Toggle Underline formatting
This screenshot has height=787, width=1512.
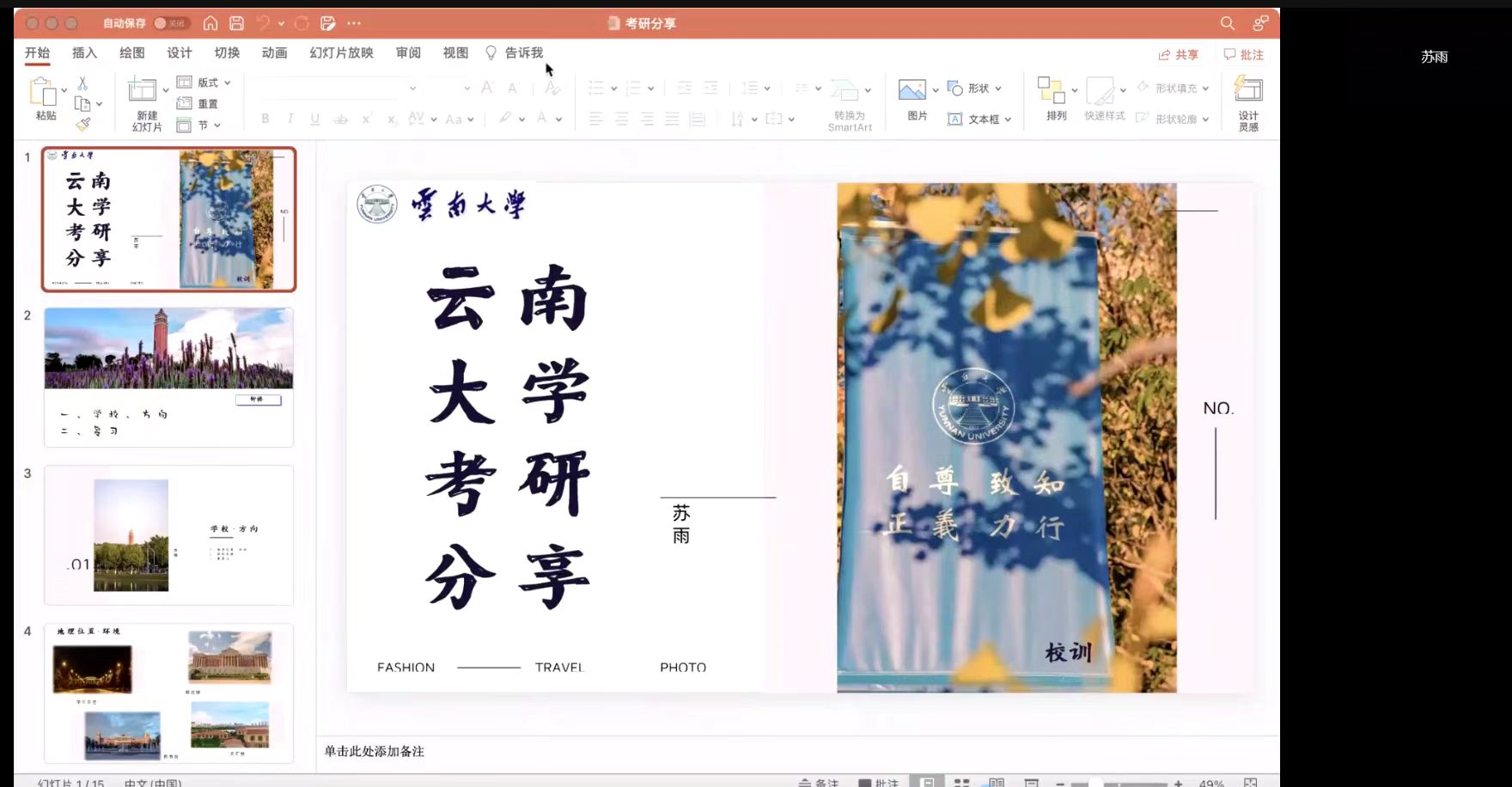tap(315, 119)
